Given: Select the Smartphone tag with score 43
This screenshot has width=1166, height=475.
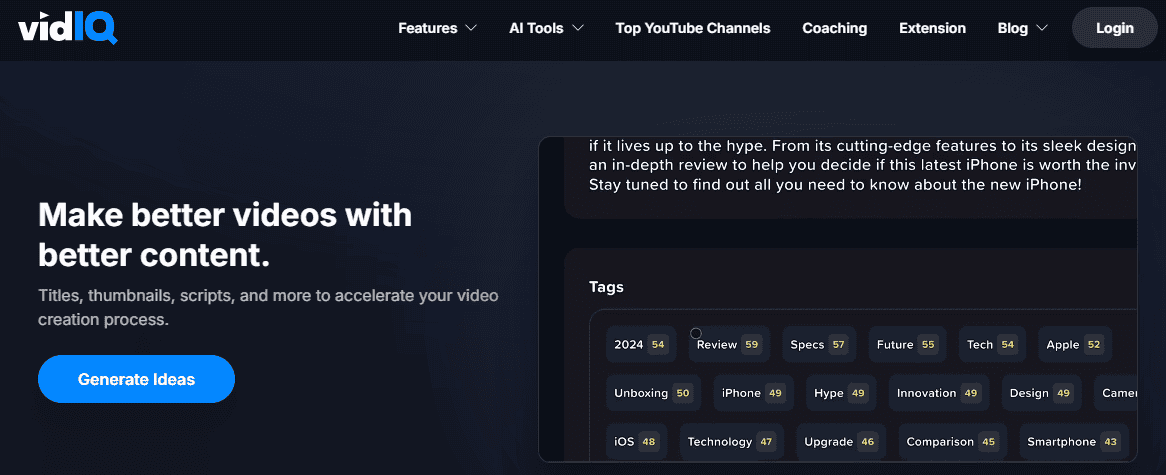Looking at the screenshot, I should pyautogui.click(x=1074, y=442).
